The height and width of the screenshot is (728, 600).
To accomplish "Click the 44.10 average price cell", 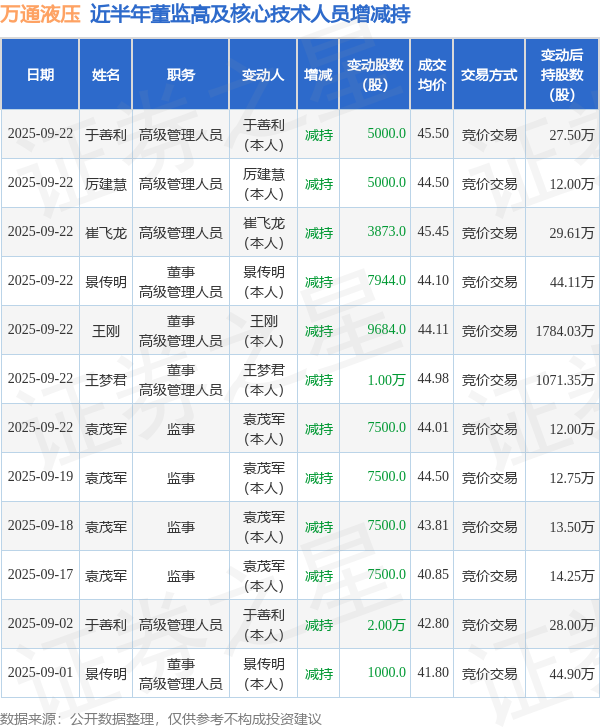I will (x=433, y=281).
